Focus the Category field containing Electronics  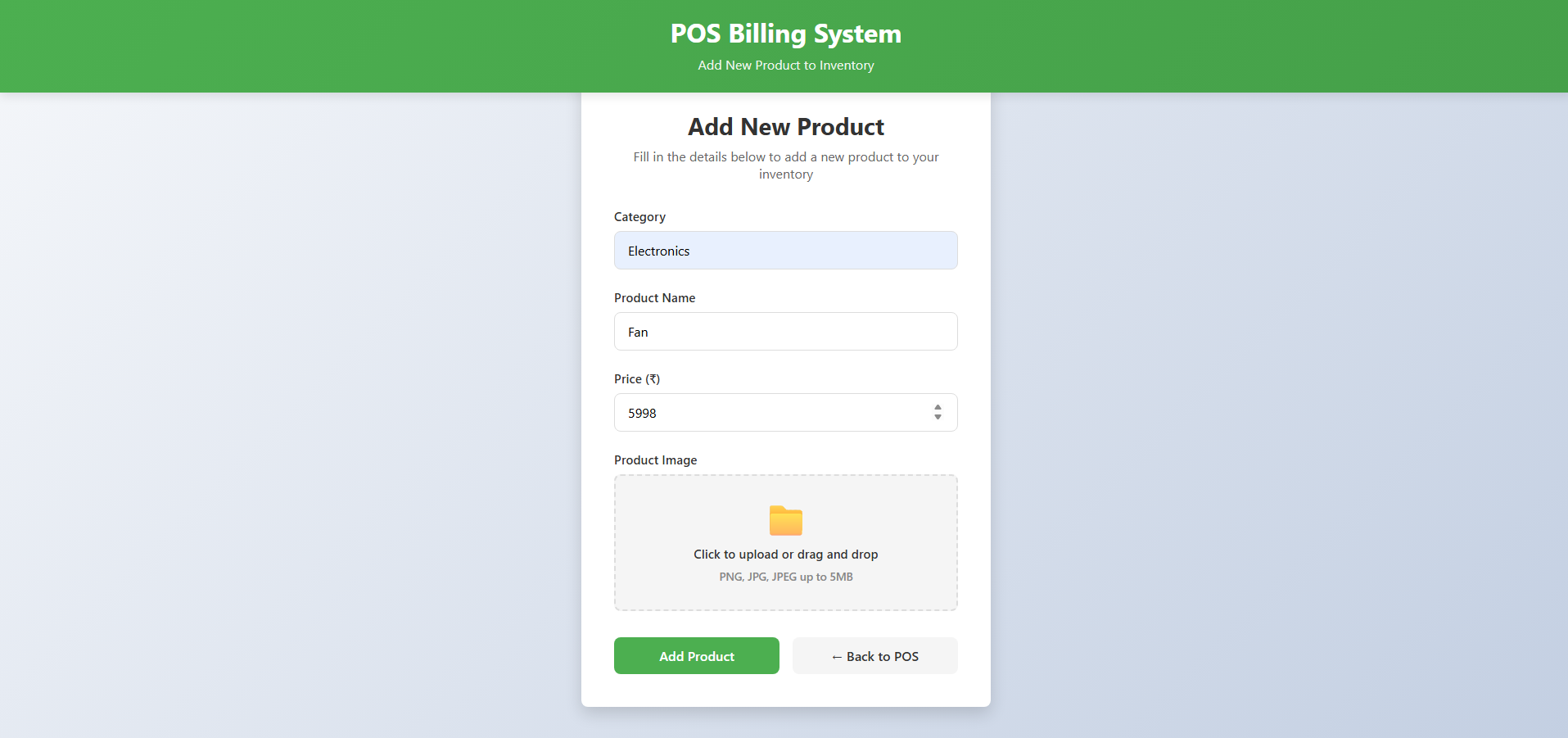(785, 251)
